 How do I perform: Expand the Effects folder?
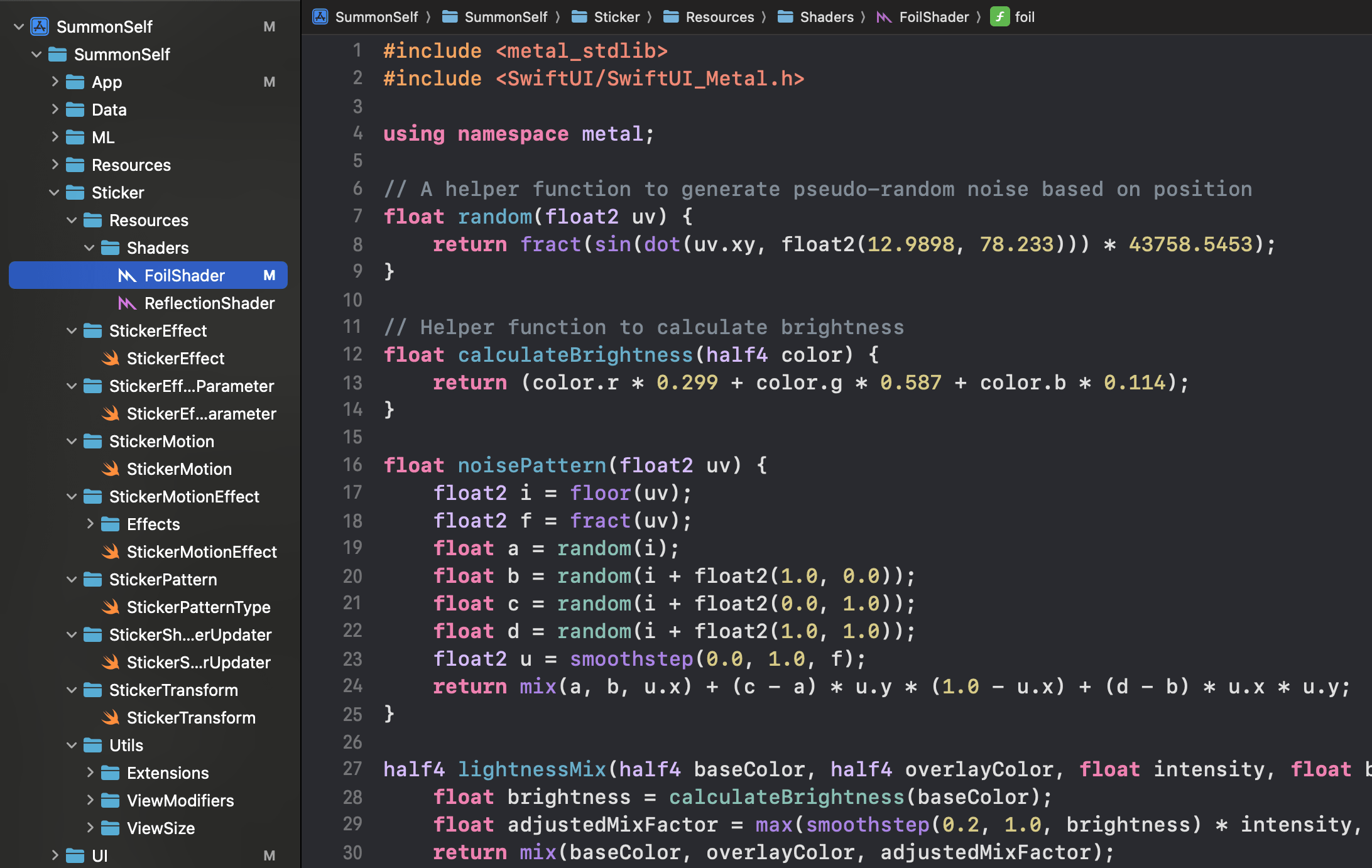pos(90,524)
